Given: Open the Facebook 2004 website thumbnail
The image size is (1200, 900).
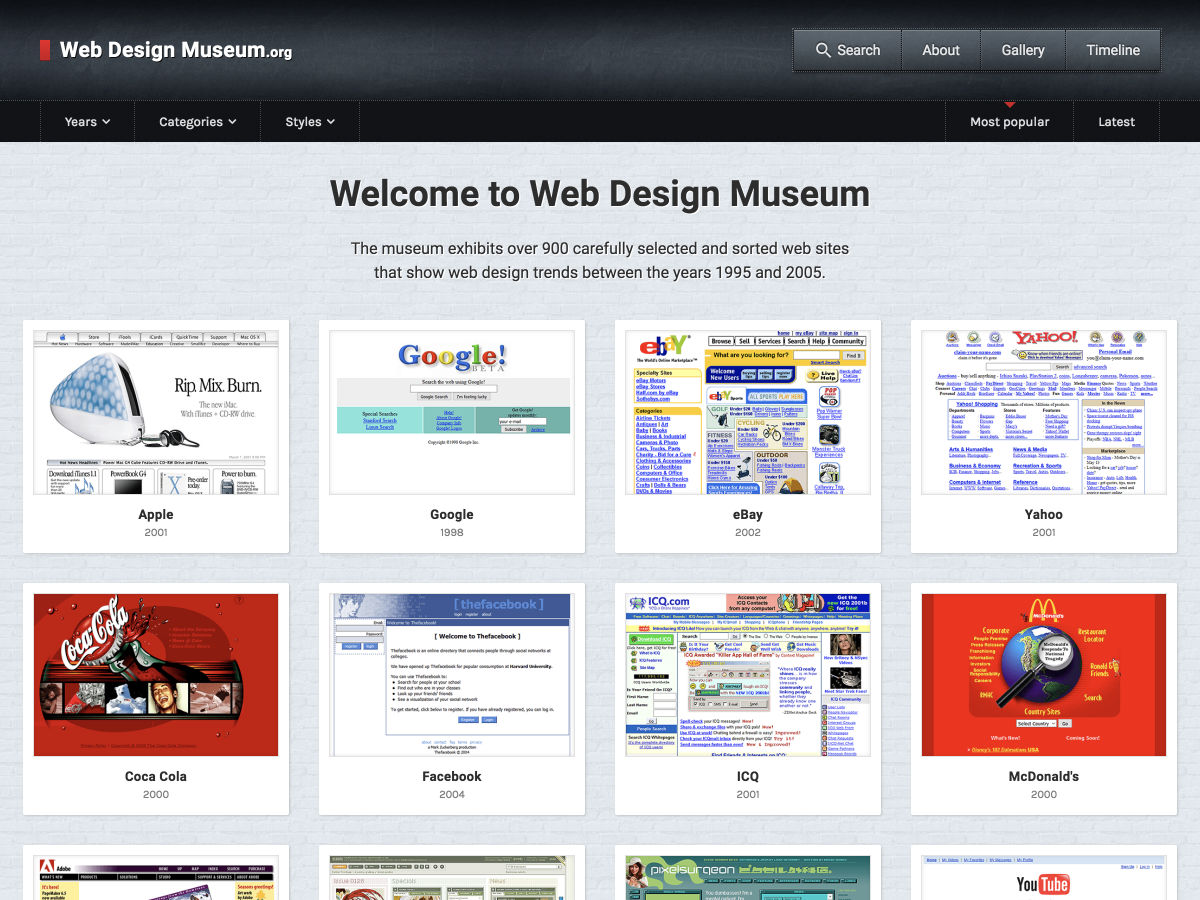Looking at the screenshot, I should point(452,675).
